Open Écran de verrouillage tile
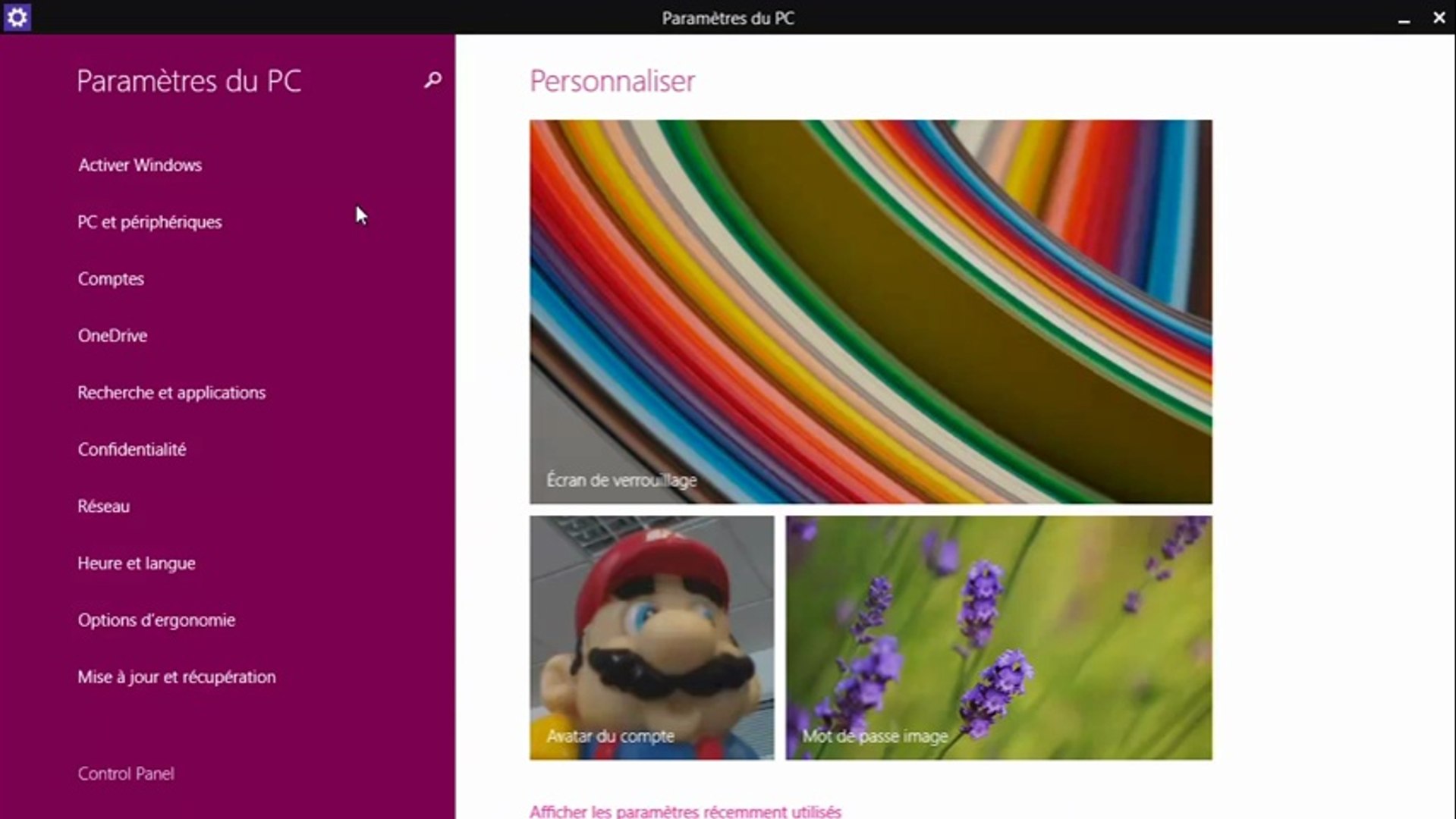The image size is (1456, 819). (x=870, y=312)
